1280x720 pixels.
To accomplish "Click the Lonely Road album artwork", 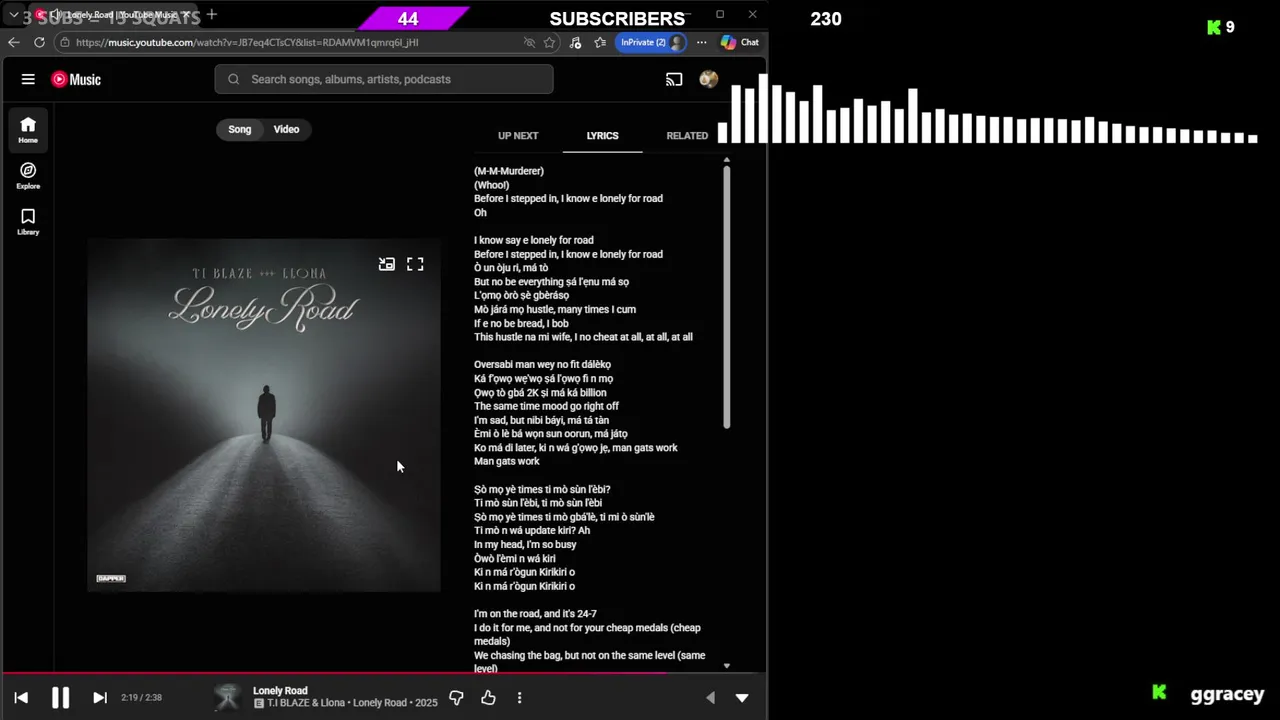I will [x=264, y=415].
